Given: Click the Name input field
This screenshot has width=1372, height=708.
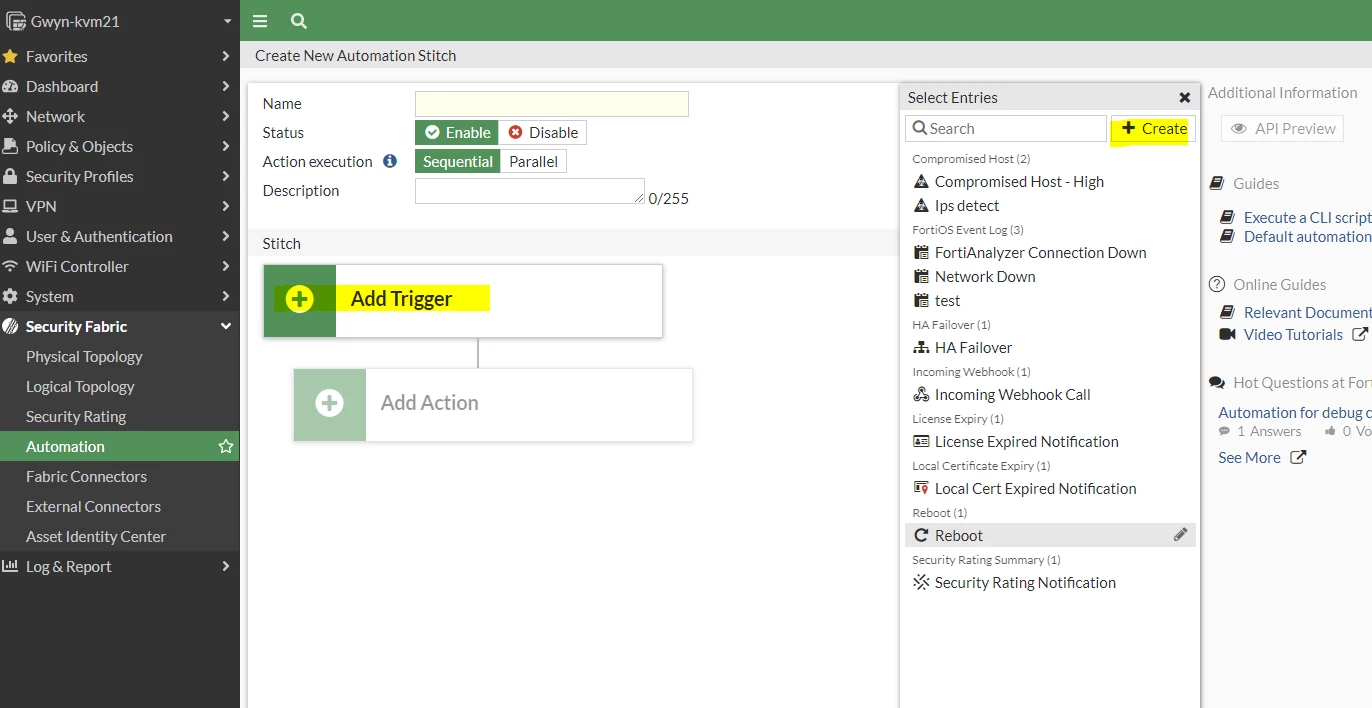Looking at the screenshot, I should click(552, 104).
